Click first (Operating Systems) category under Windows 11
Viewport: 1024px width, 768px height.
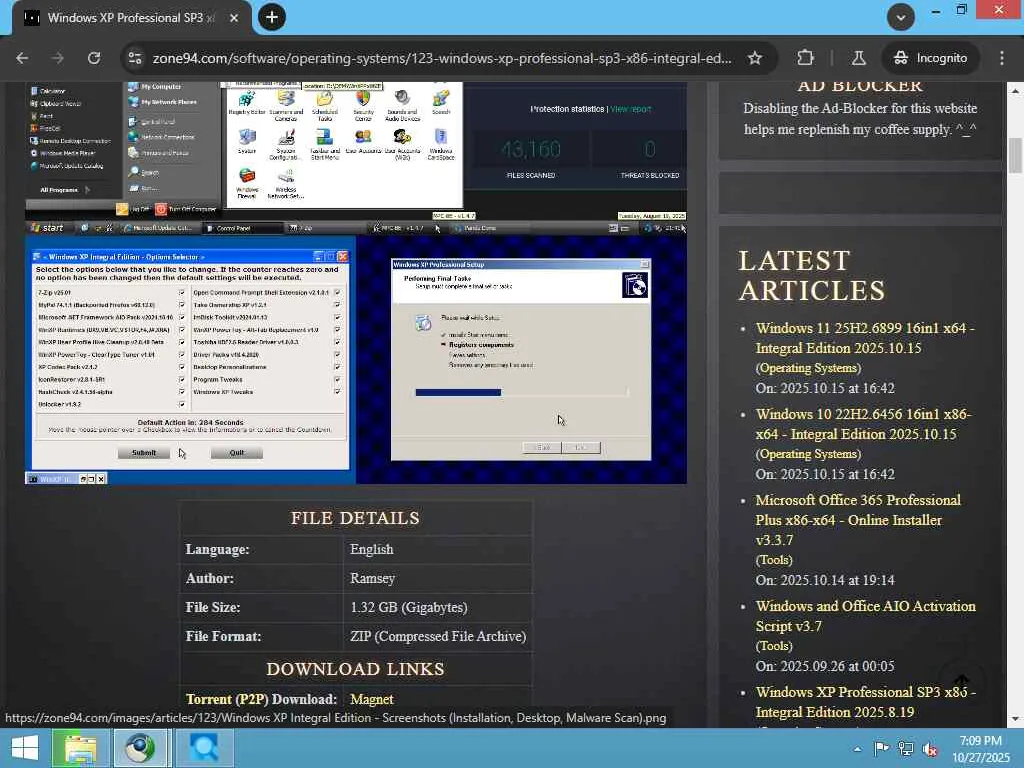808,368
